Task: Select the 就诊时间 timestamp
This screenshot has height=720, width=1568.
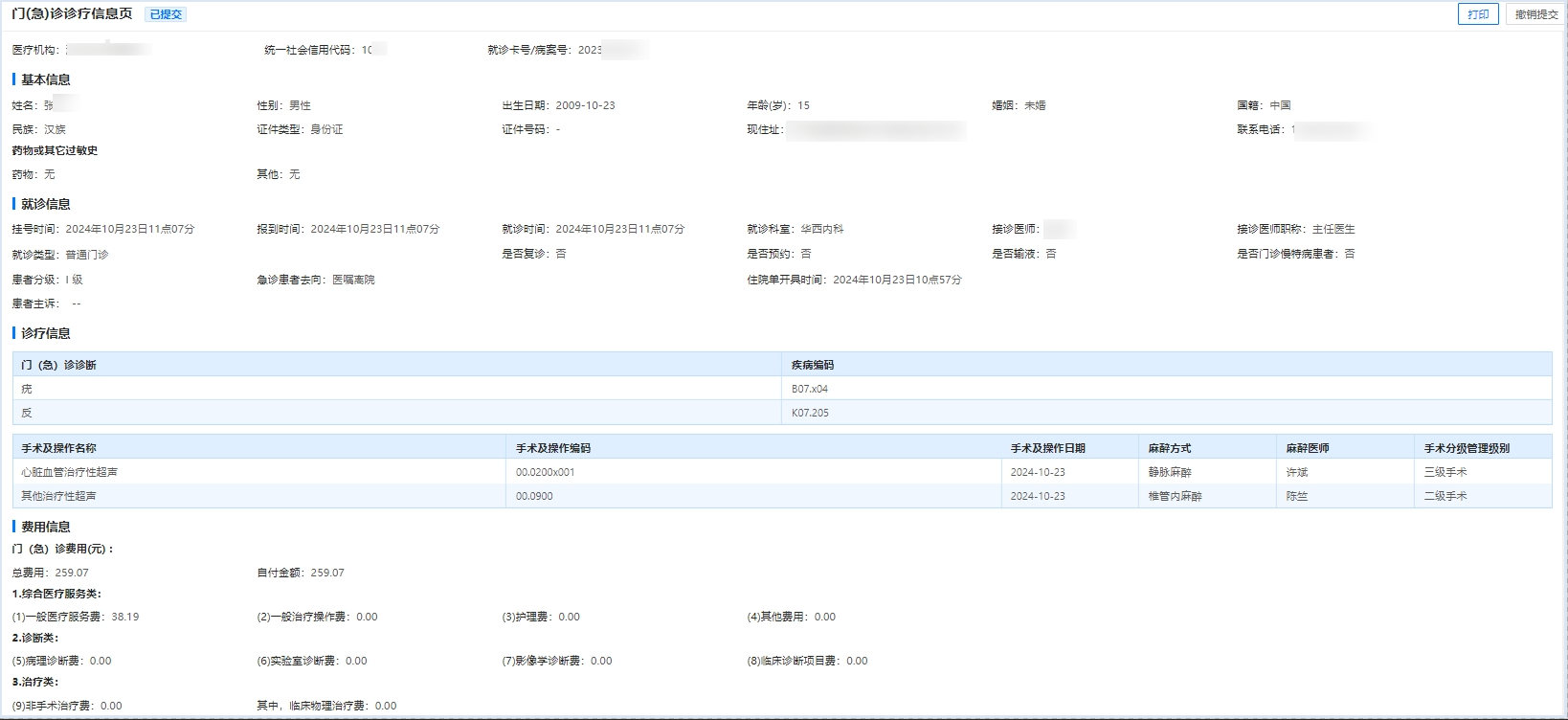Action: [620, 229]
